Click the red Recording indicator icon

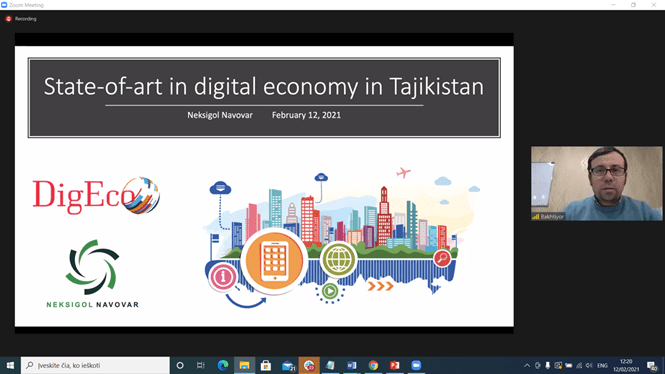[8, 19]
